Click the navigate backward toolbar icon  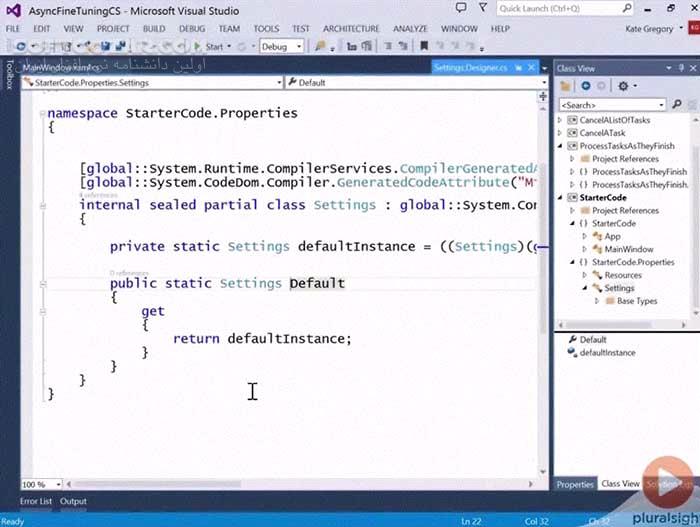[20, 46]
